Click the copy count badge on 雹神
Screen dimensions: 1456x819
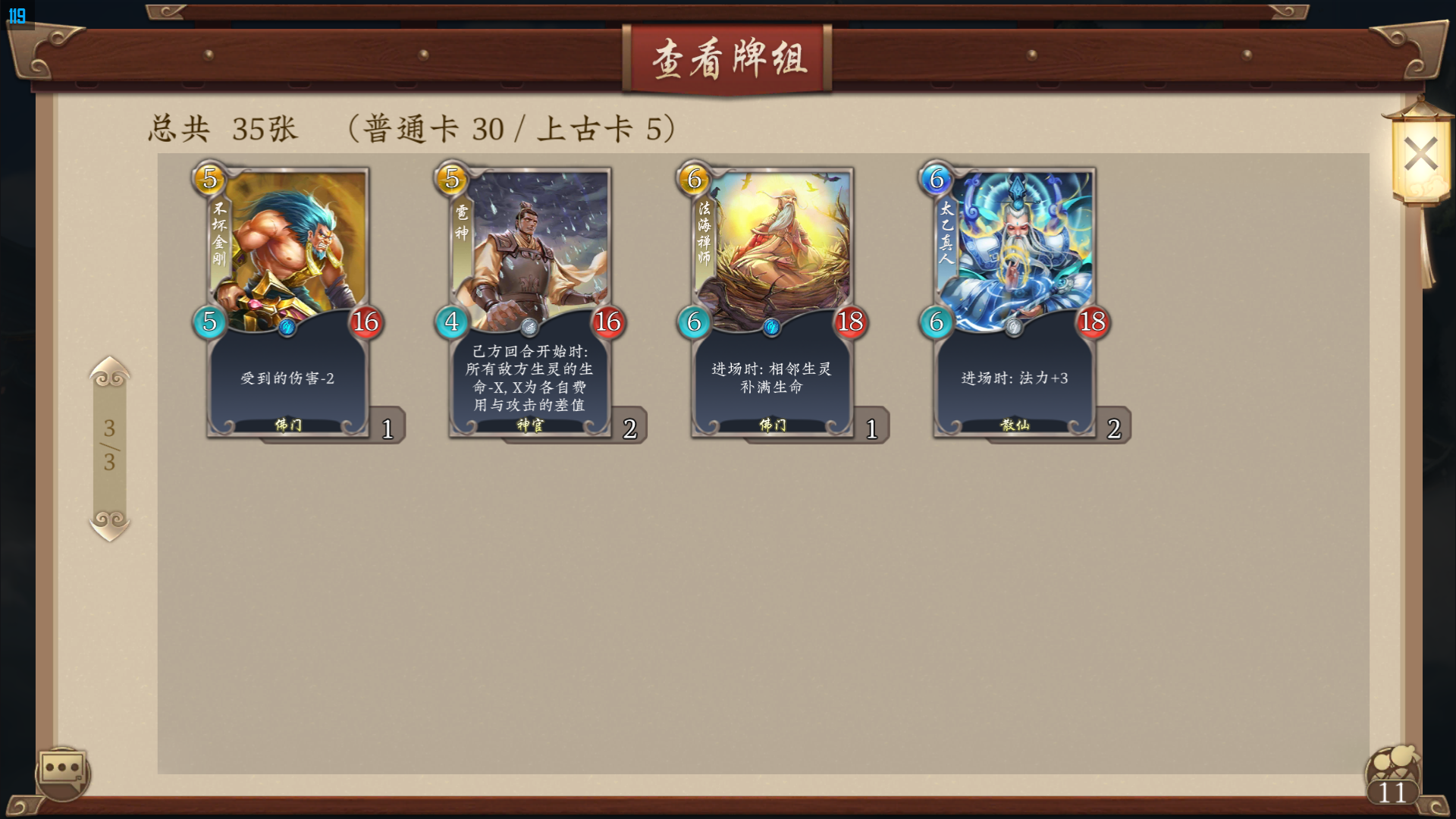pyautogui.click(x=629, y=428)
